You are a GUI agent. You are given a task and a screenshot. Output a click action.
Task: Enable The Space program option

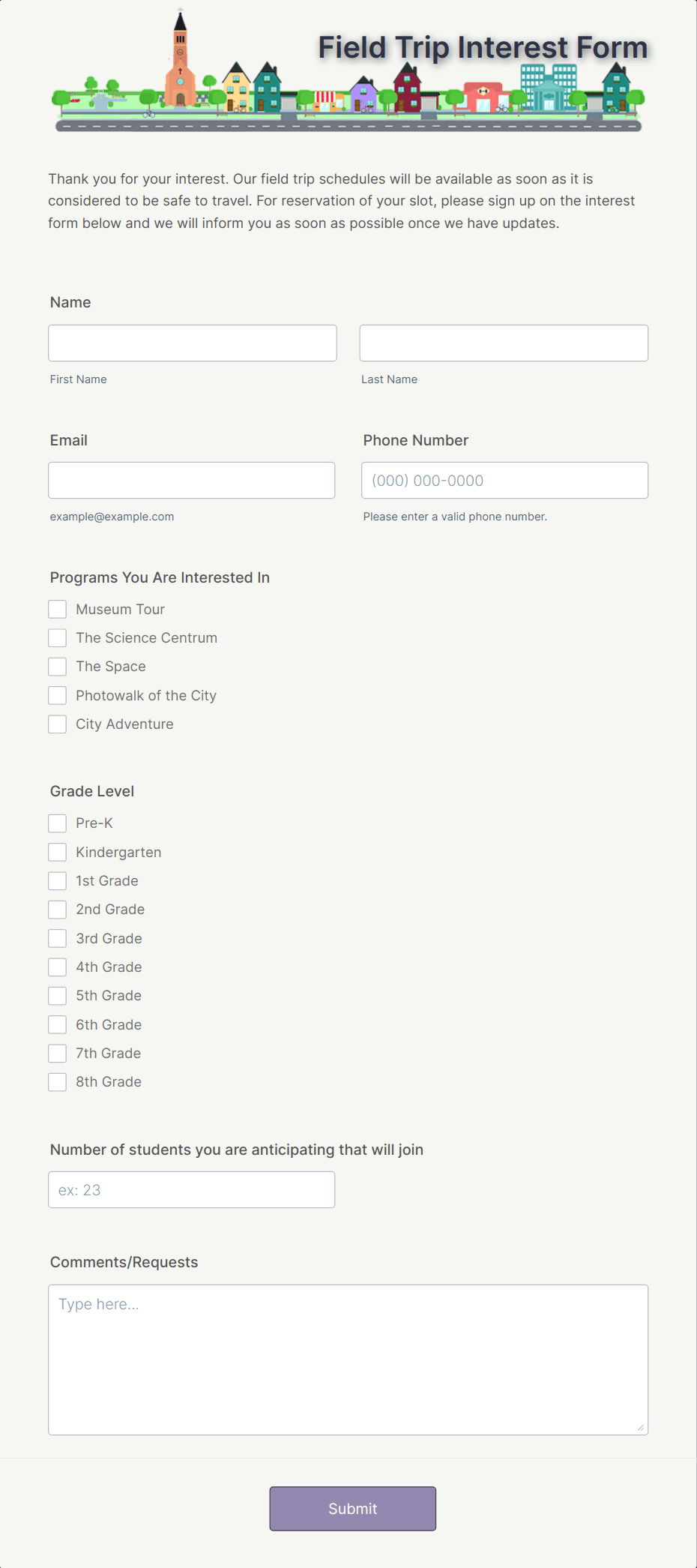[57, 666]
